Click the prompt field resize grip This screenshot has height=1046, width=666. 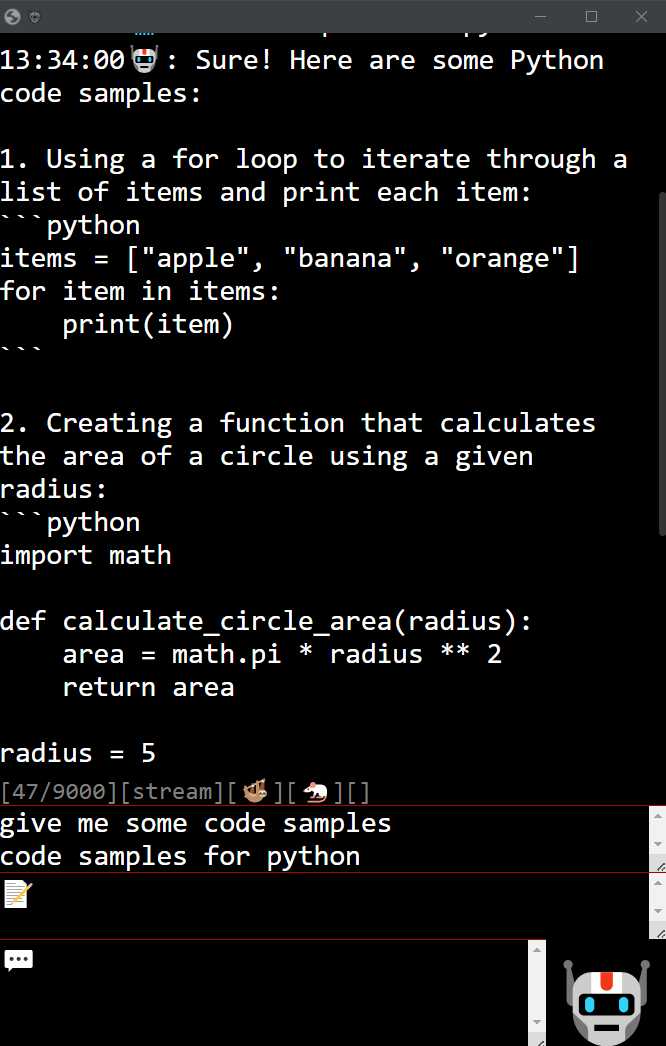[x=659, y=865]
